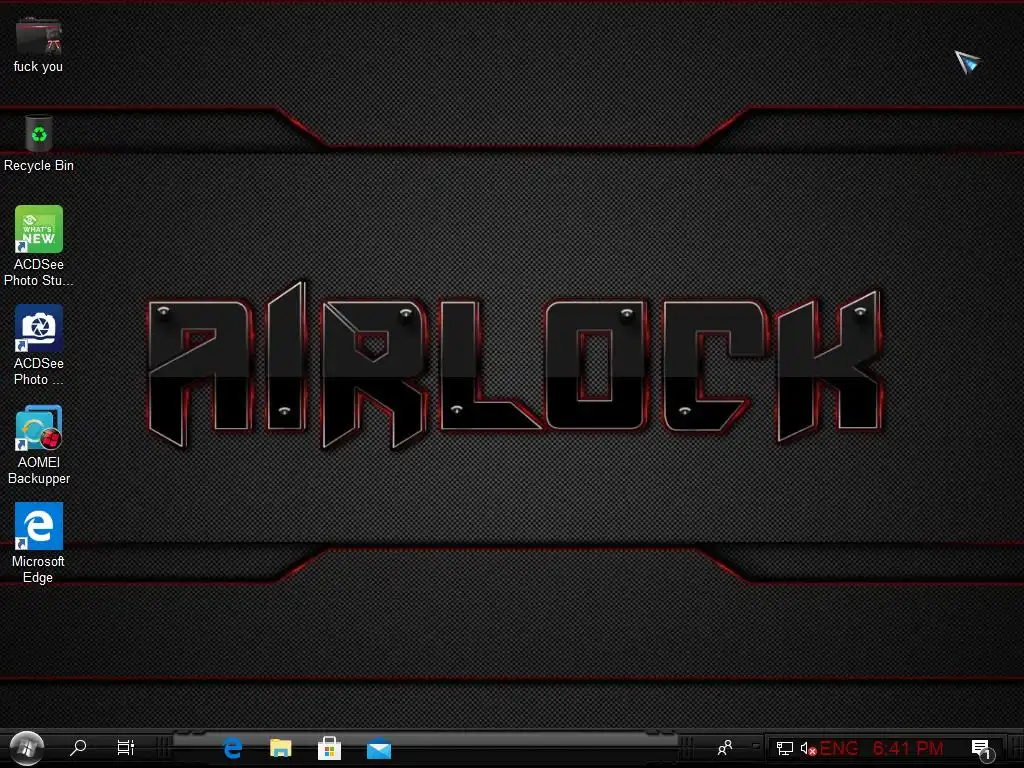Select the AOMEI Backupper desktop shortcut

(x=39, y=427)
